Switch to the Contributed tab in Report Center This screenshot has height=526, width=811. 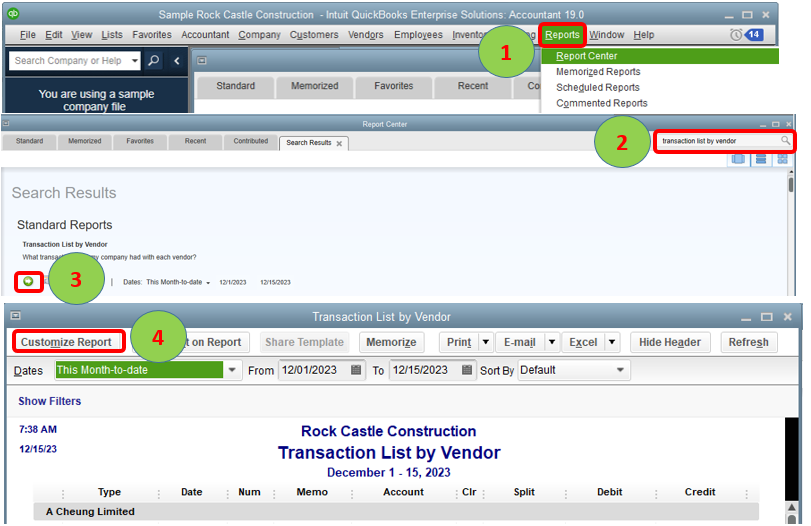pyautogui.click(x=250, y=141)
